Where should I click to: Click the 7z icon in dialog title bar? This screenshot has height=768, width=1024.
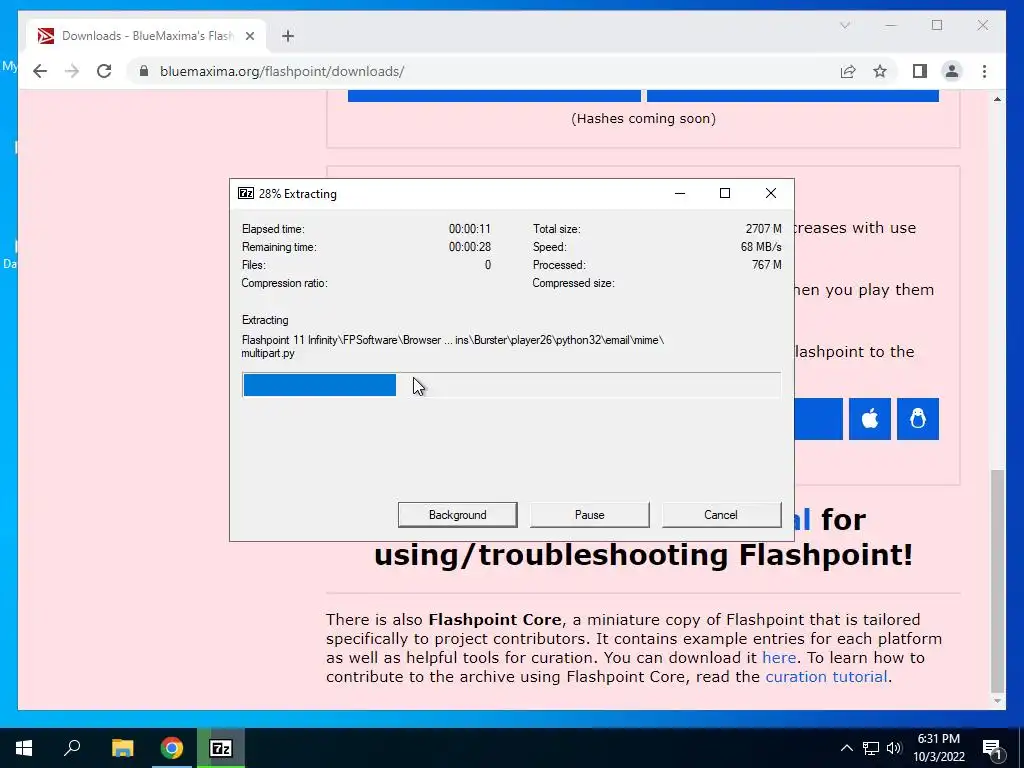coord(246,193)
